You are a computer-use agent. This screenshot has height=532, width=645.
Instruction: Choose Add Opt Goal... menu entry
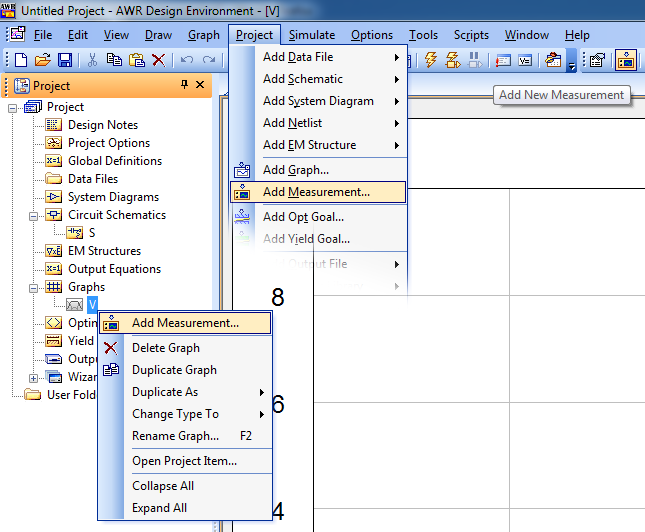[318, 217]
